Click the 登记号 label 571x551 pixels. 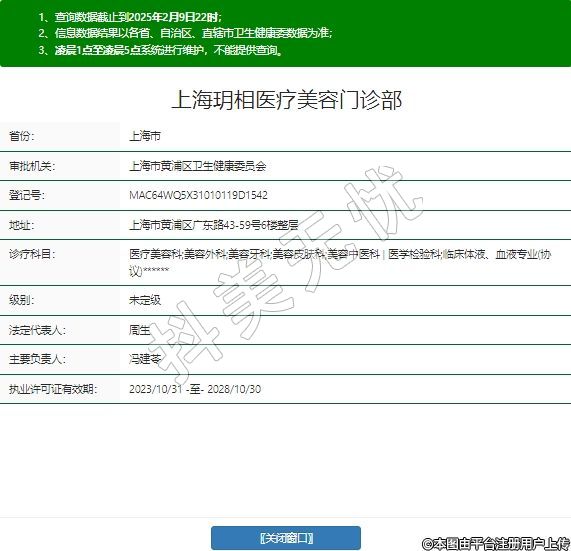(x=27, y=195)
